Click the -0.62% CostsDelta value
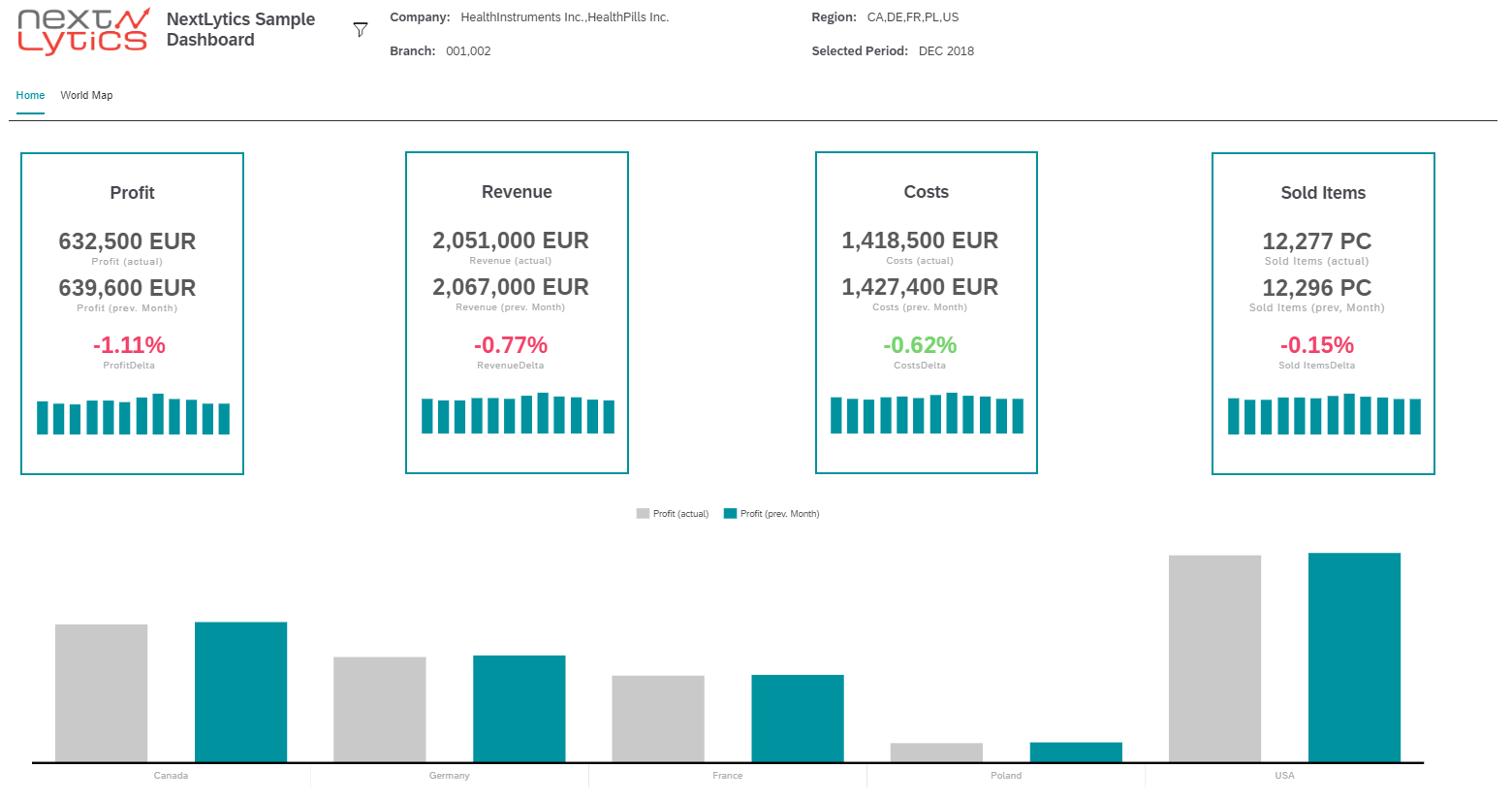This screenshot has width=1512, height=801. 919,342
